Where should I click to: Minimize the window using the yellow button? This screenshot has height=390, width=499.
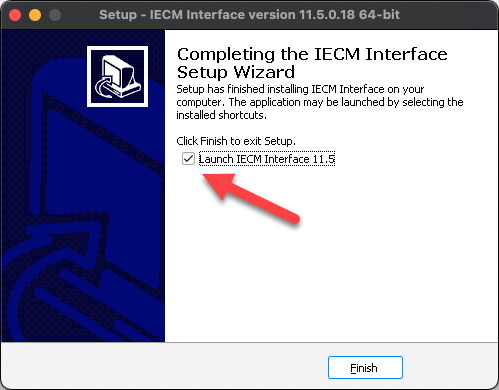coord(35,15)
